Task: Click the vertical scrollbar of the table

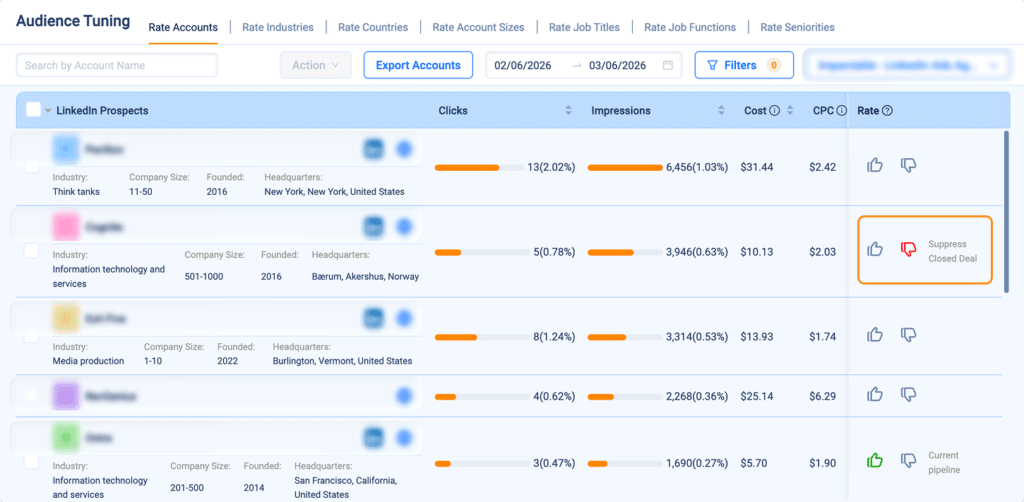Action: point(1006,212)
